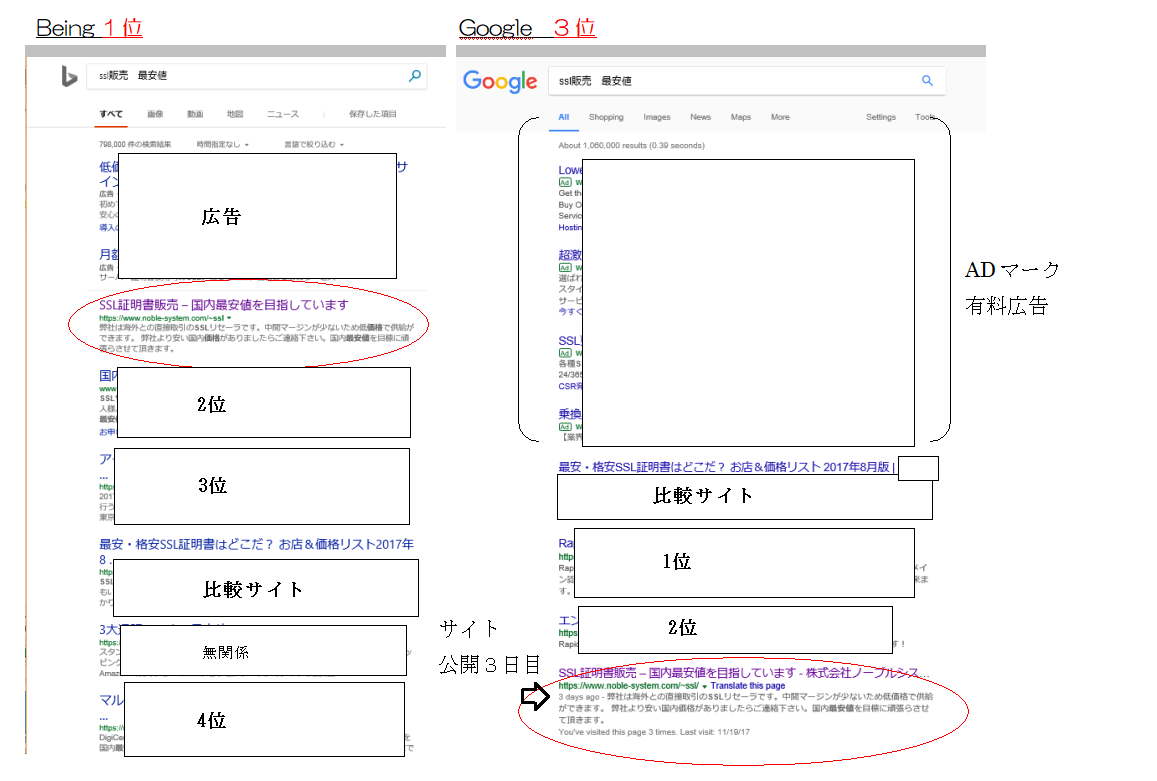Open the 言語で絞り込む dropdown on Bing
Viewport: 1157px width, 781px height.
[x=313, y=142]
